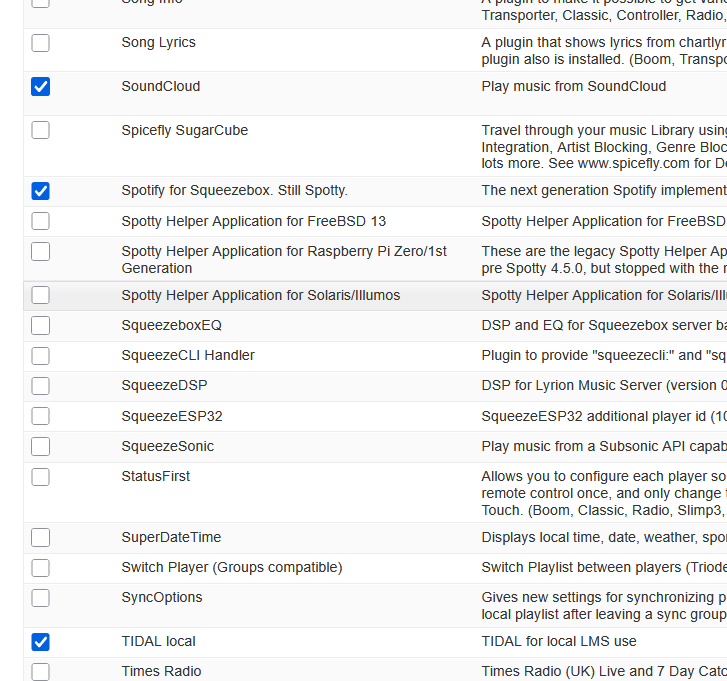
Task: Click 'SqueezeESP32 additional player id' description
Action: coord(604,416)
